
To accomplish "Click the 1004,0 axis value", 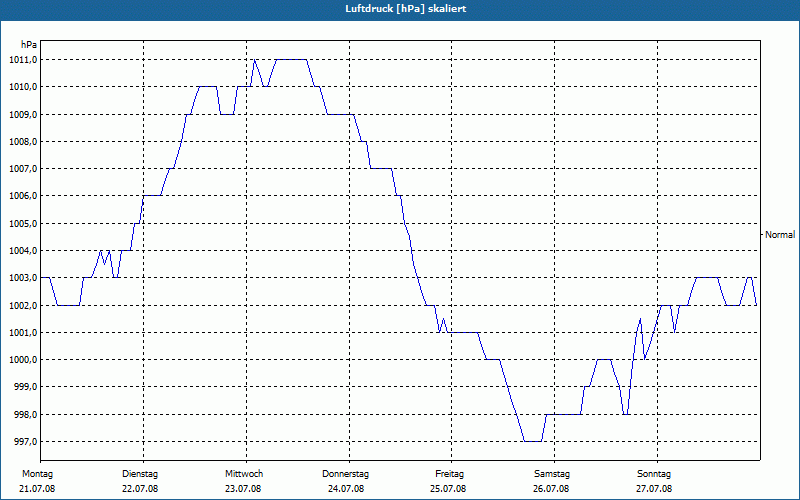I will [x=23, y=251].
